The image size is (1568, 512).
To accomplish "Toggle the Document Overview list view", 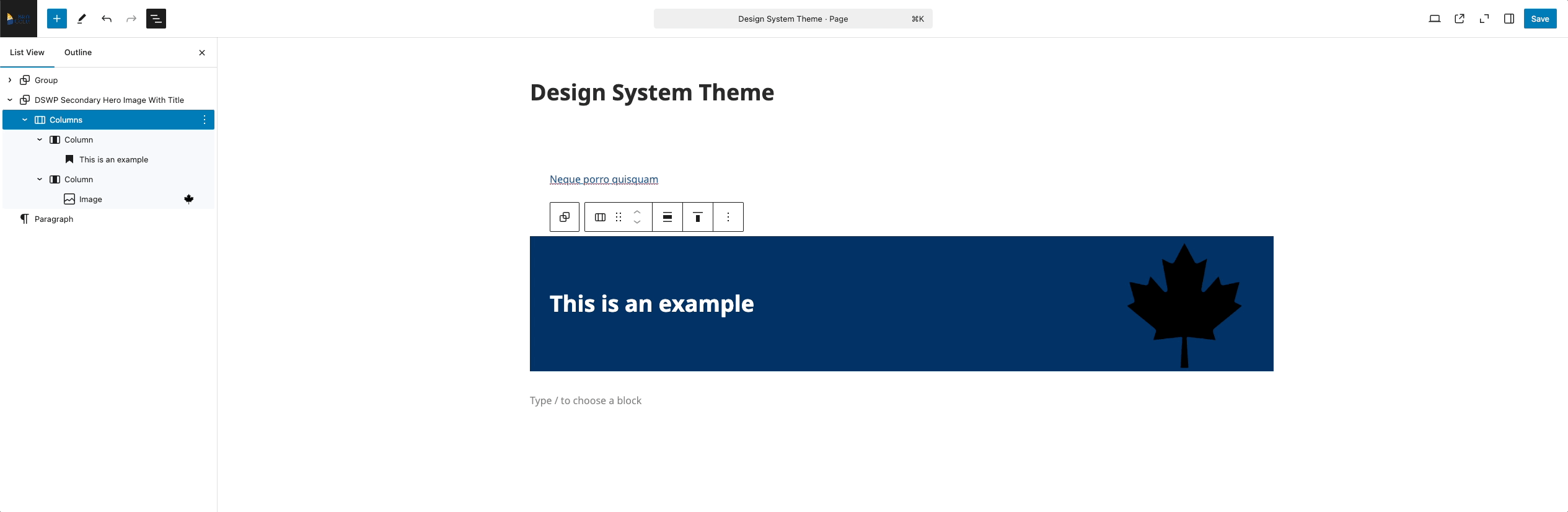I will pos(156,19).
